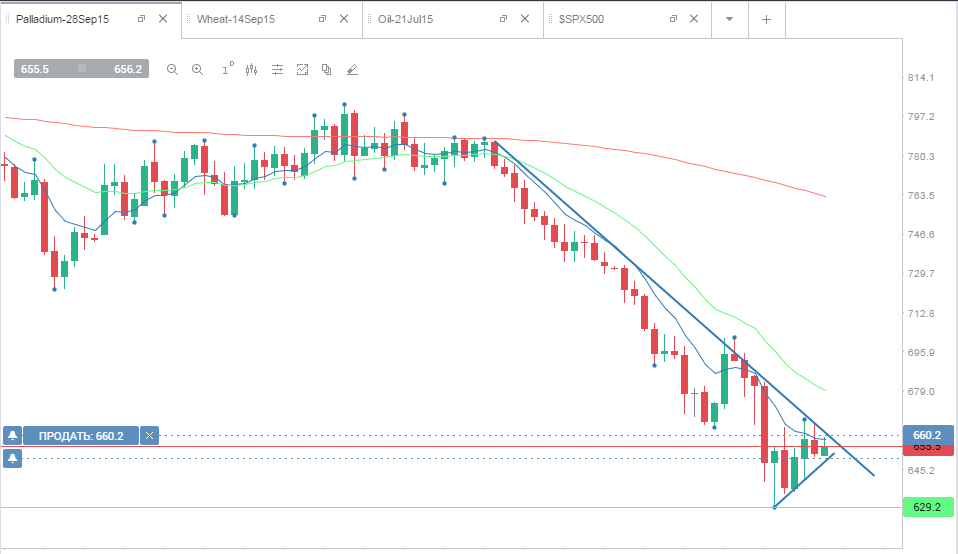The image size is (958, 554).
Task: Close the Palladium-28Sep15 tab
Action: coord(163,19)
